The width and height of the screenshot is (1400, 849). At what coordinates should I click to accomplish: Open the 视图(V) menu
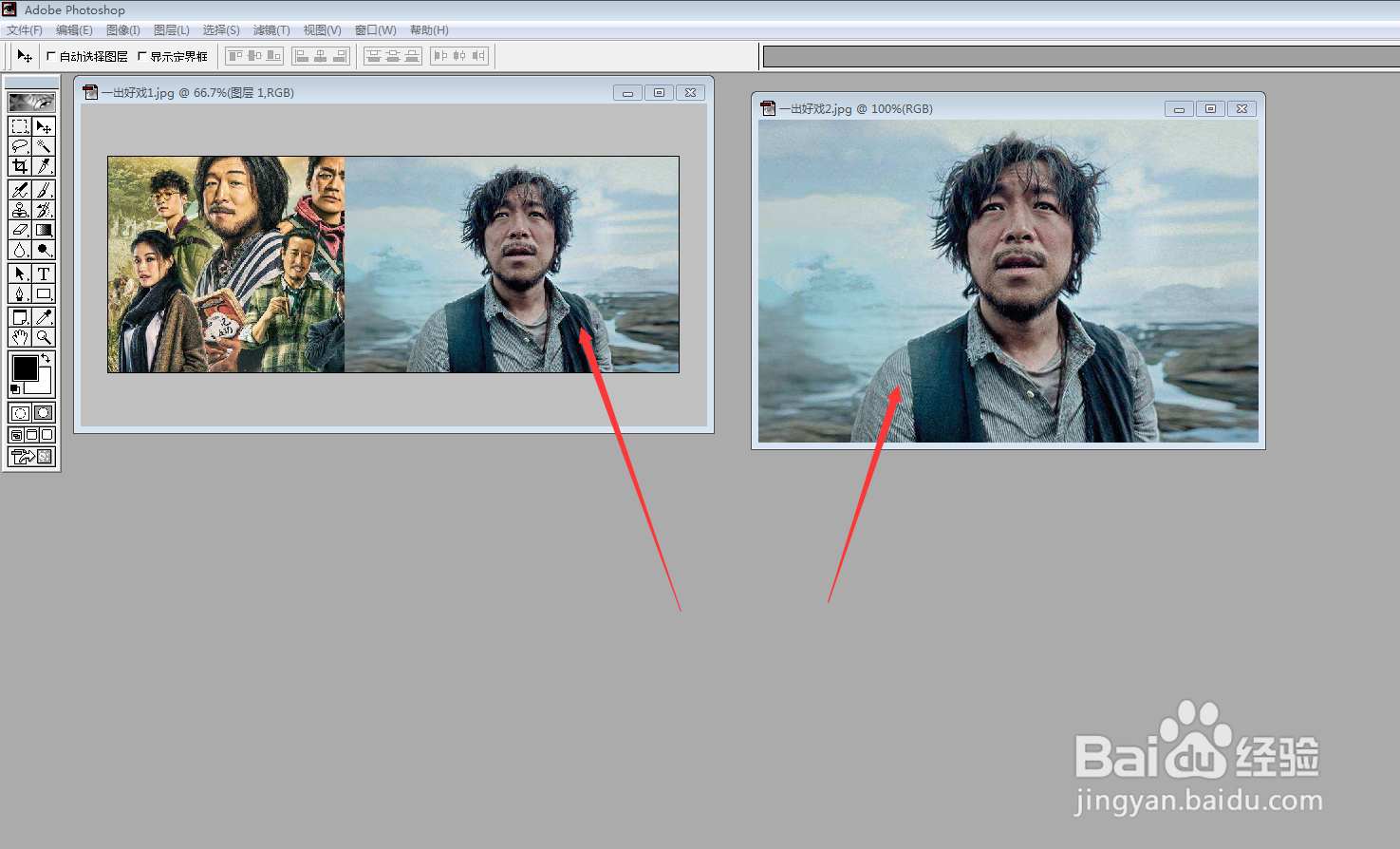(x=323, y=30)
